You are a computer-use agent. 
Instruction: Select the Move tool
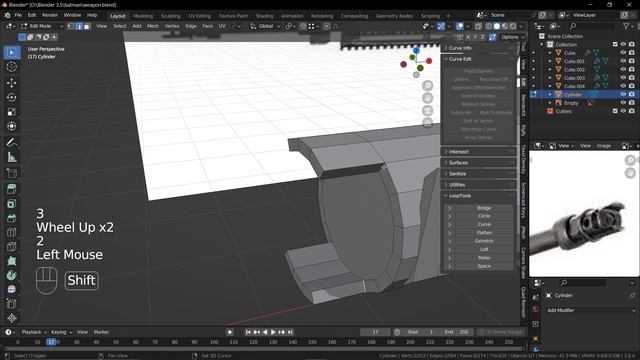click(11, 83)
